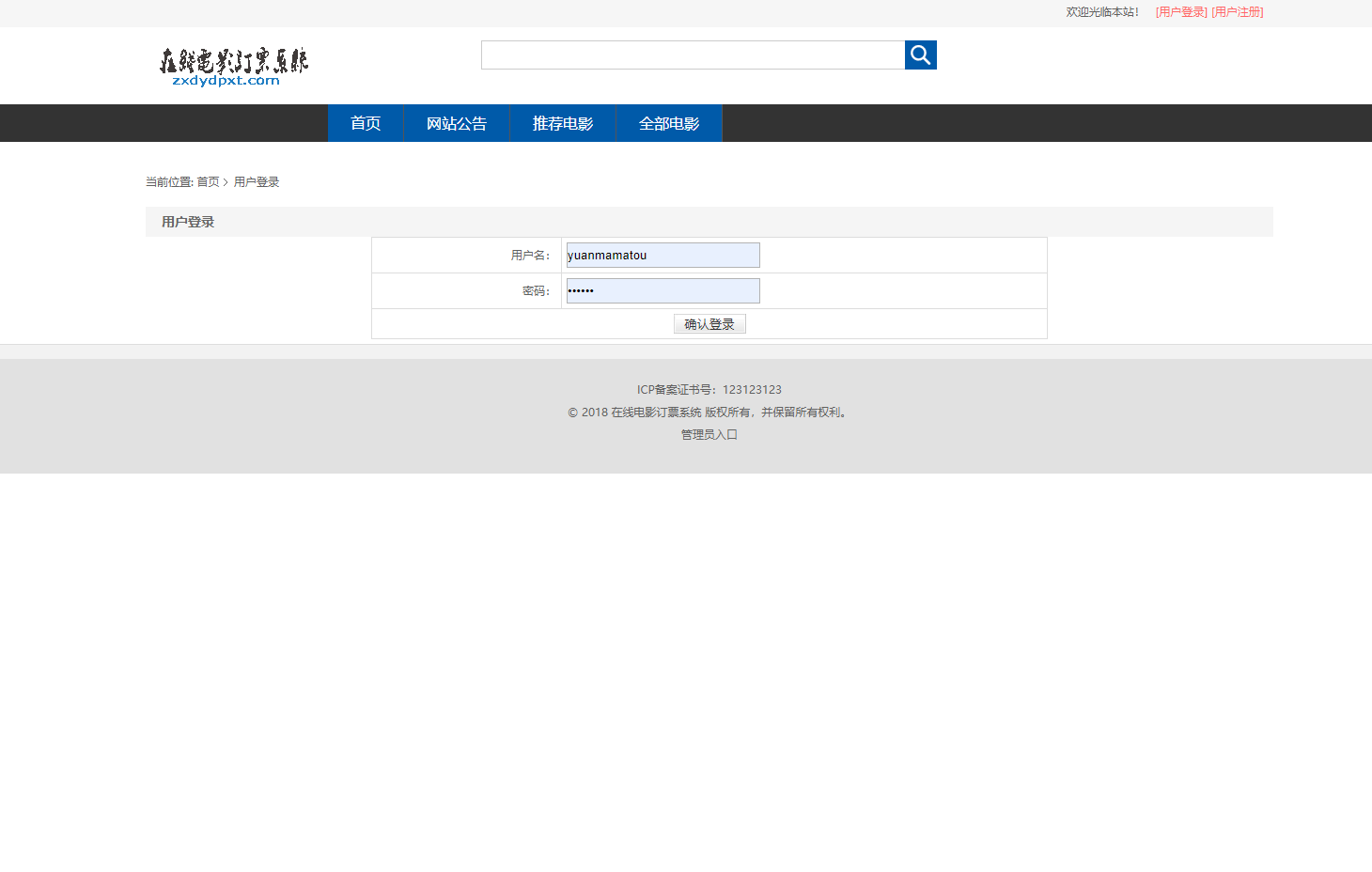The height and width of the screenshot is (872, 1372).
Task: Click inside the username input field
Action: 663,255
